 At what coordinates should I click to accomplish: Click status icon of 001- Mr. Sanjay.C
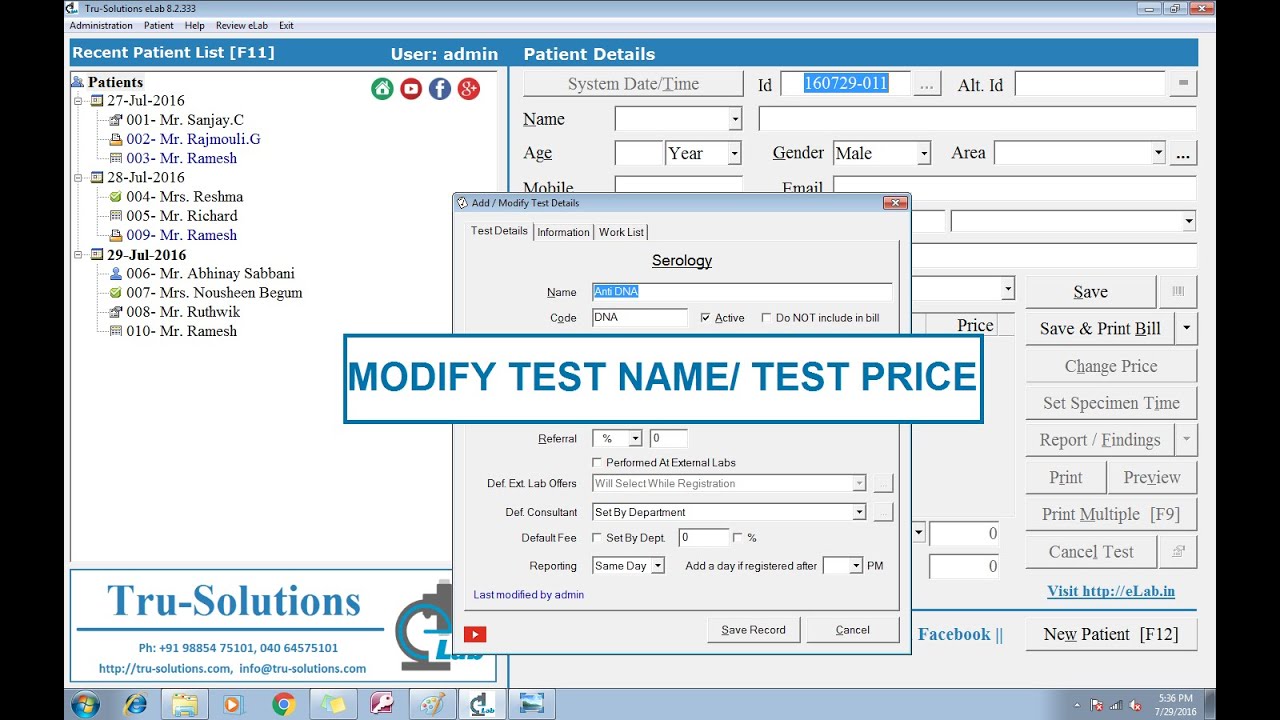pyautogui.click(x=115, y=120)
